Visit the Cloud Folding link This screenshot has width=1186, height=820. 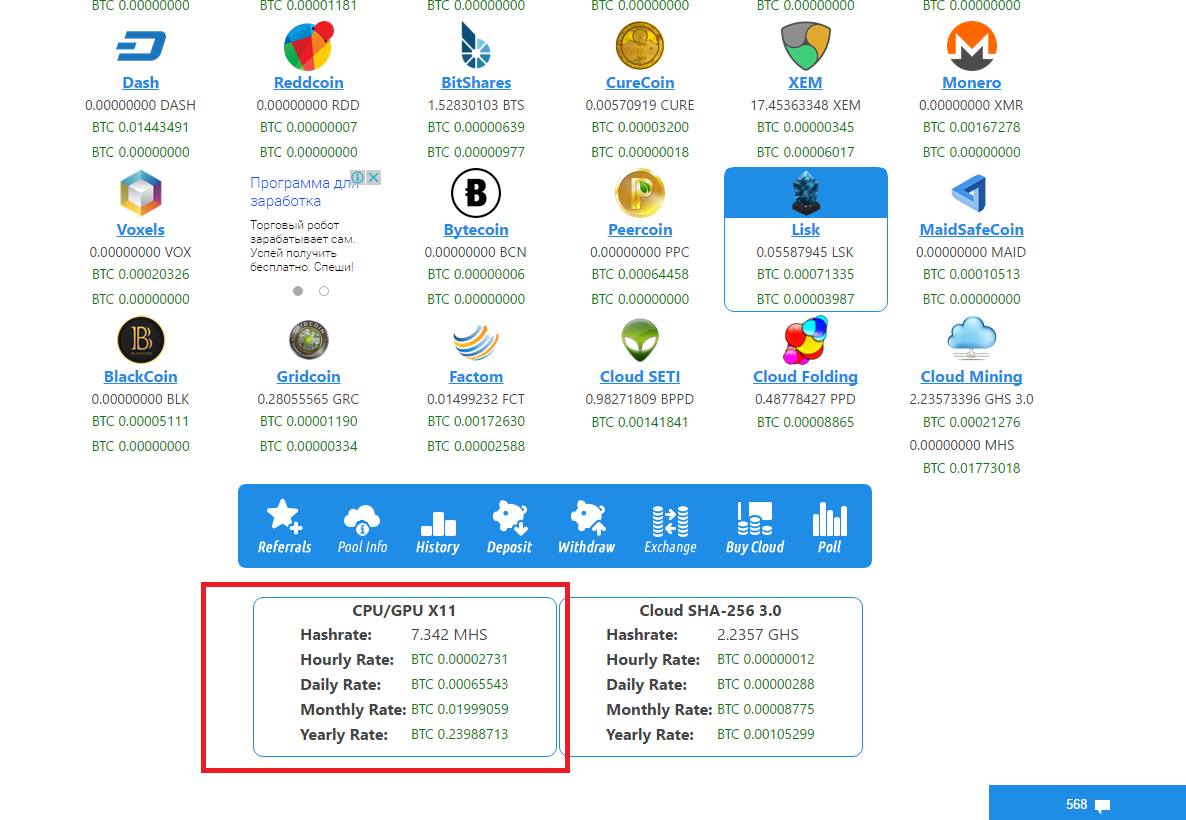coord(806,376)
